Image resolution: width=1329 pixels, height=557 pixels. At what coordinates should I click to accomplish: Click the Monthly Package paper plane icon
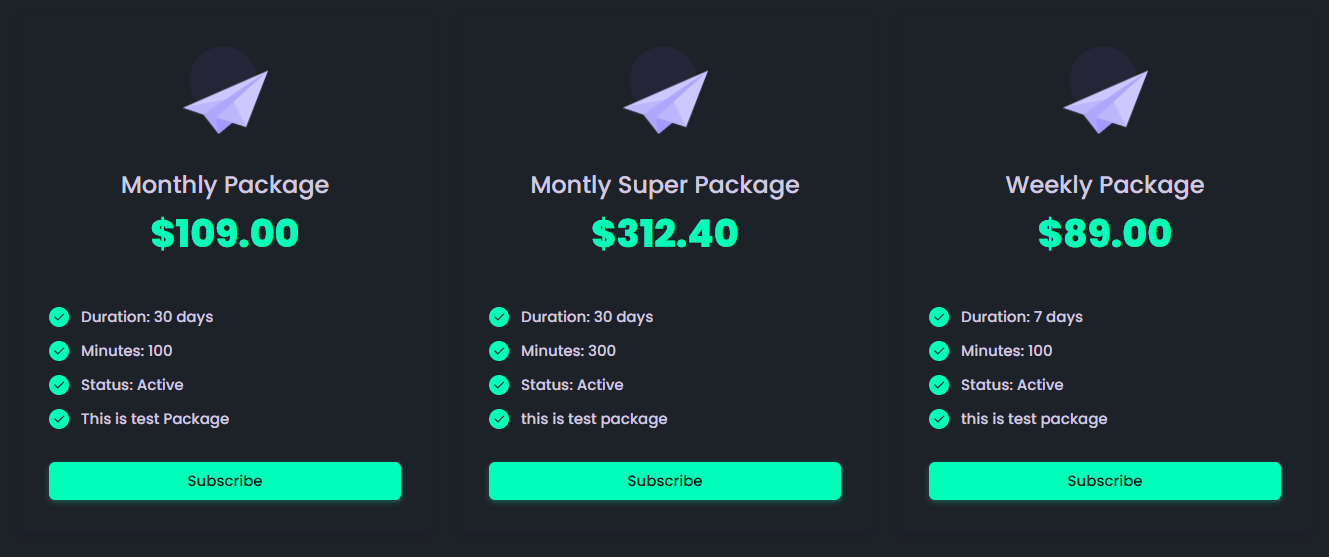[x=226, y=100]
